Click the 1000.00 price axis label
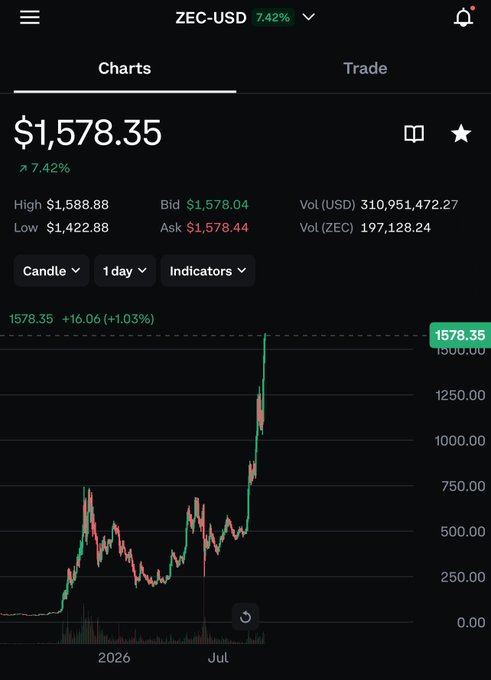This screenshot has height=680, width=491. tap(460, 441)
